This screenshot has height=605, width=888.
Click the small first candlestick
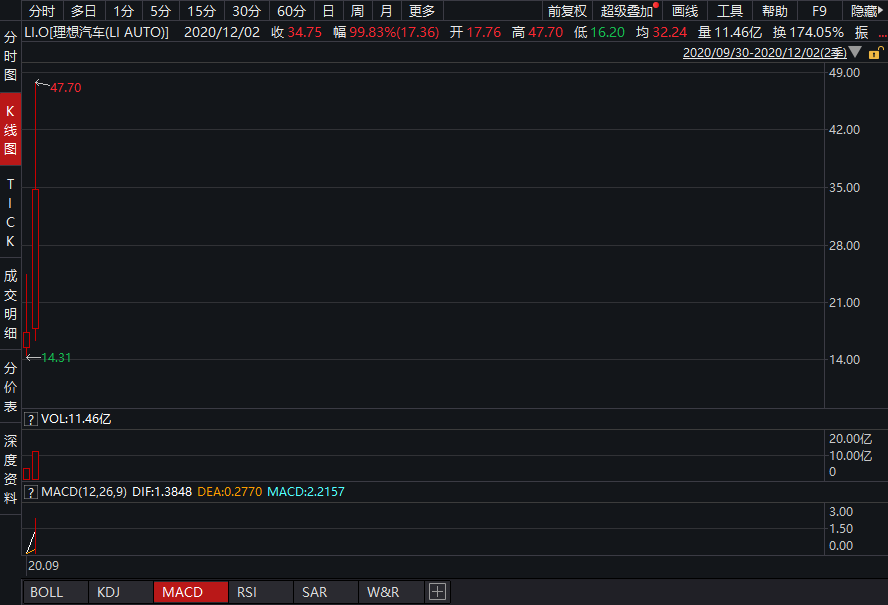pyautogui.click(x=27, y=340)
